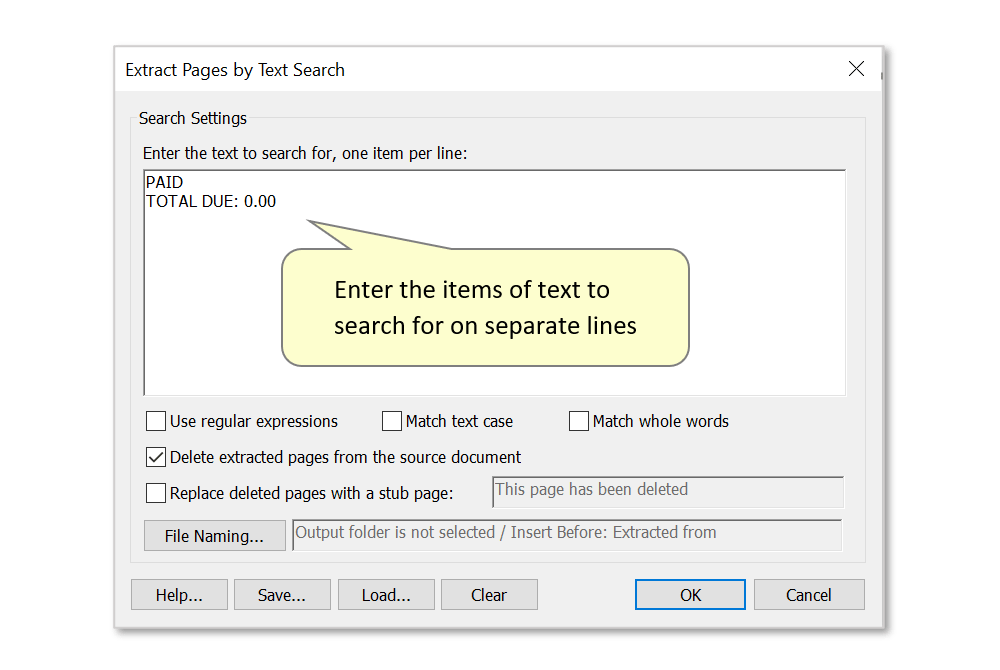Enable Match whole words option
This screenshot has height=670, width=1000.
tap(578, 421)
